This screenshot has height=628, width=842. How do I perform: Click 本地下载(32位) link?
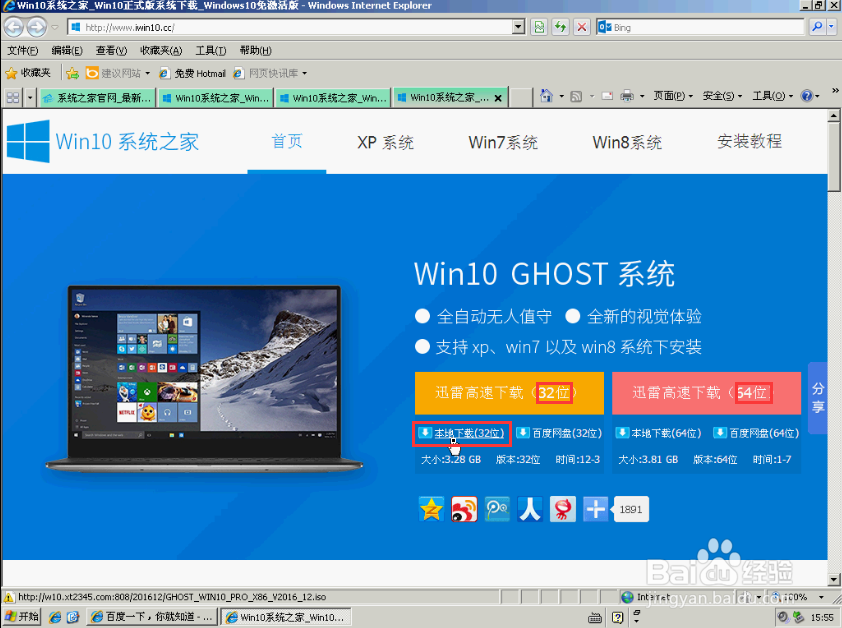coord(469,433)
